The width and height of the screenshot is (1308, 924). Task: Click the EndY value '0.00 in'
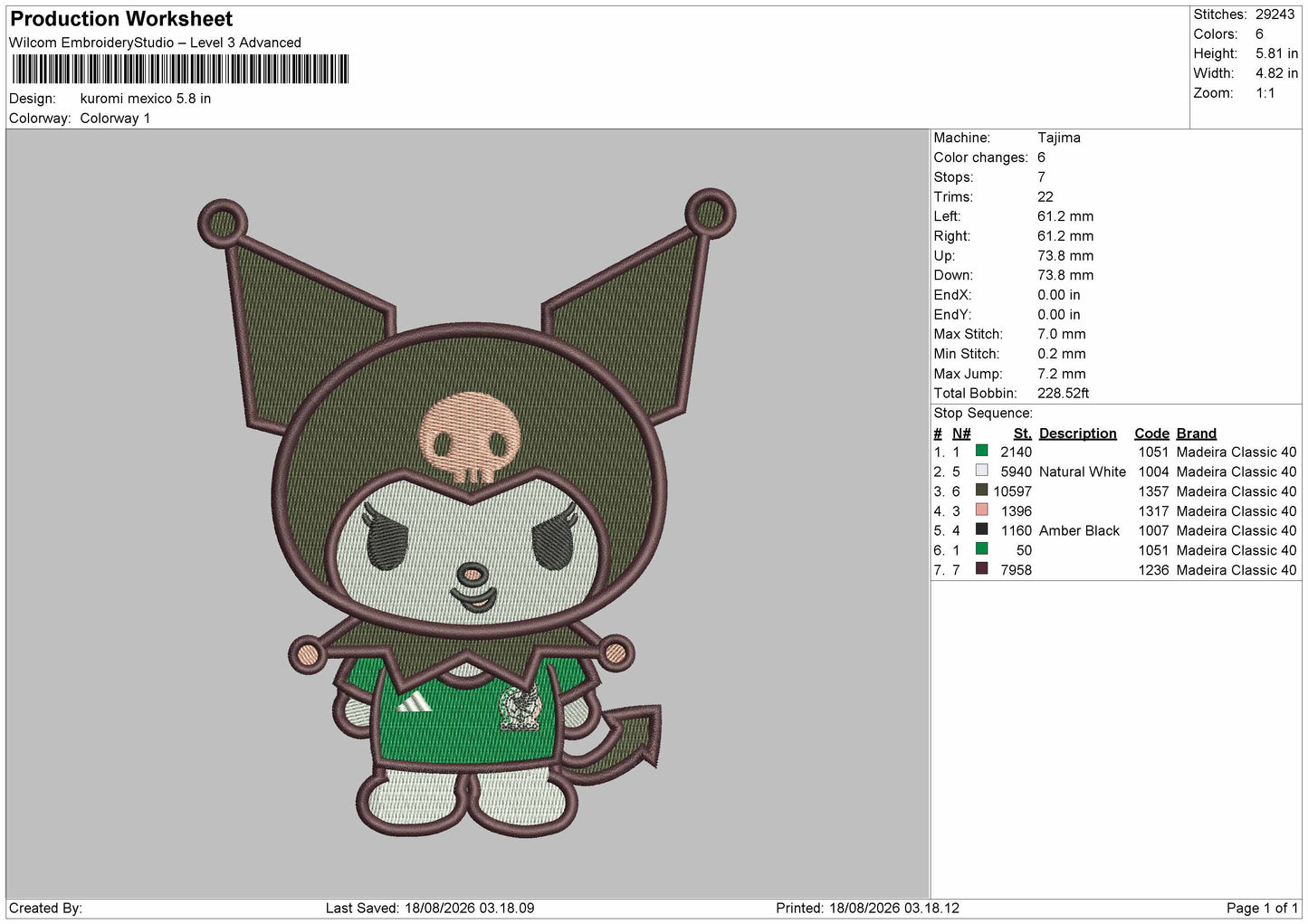pos(1059,315)
